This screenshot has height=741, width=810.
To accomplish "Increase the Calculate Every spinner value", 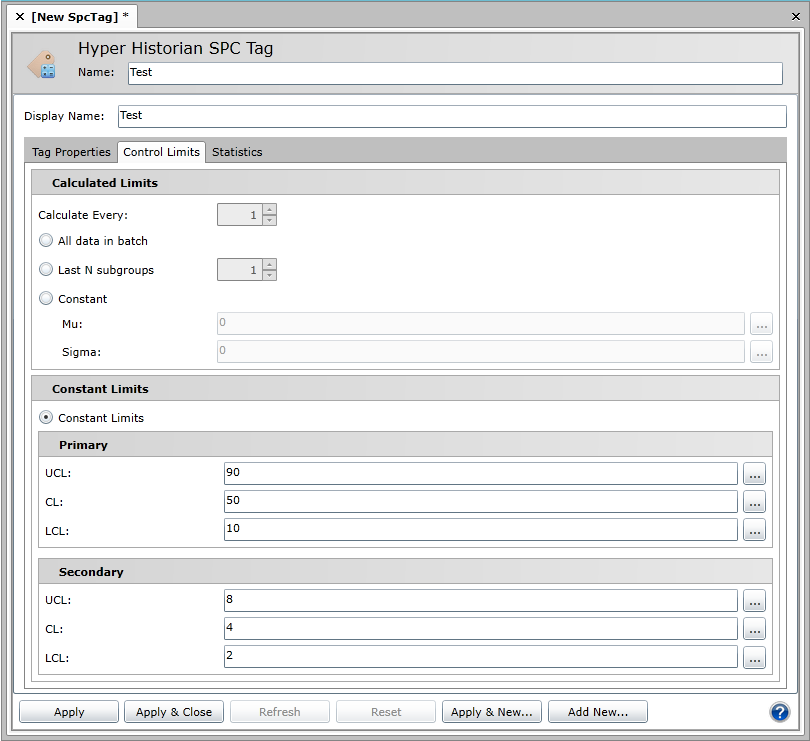I will pyautogui.click(x=269, y=210).
